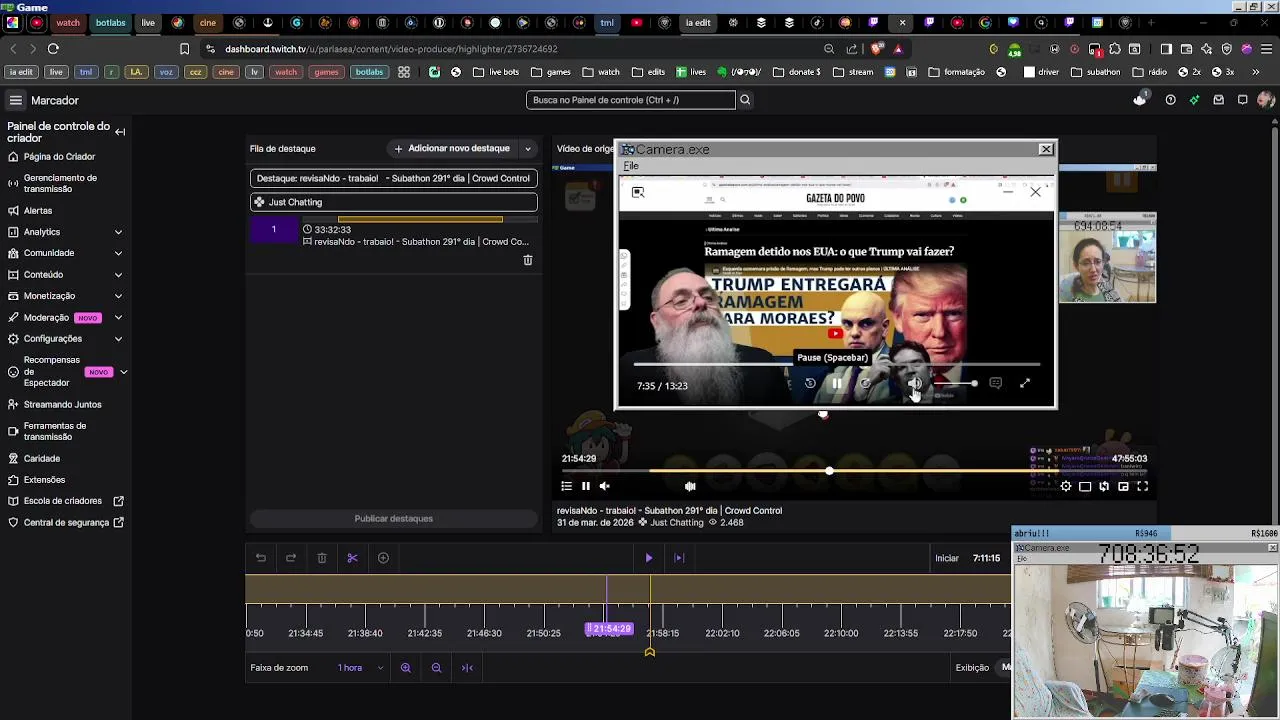The height and width of the screenshot is (720, 1280).
Task: Open Central de segurança external link
Action: (66, 523)
